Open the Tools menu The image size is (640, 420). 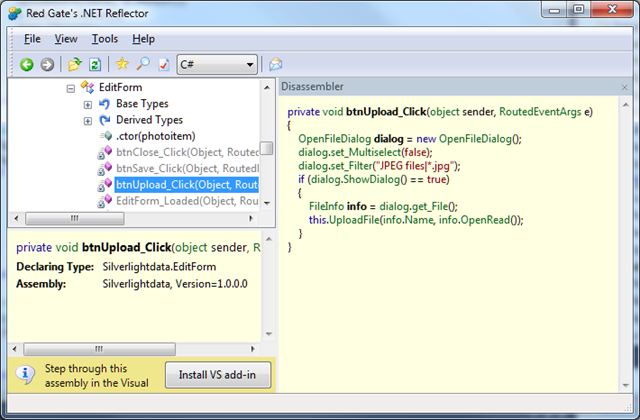[x=105, y=39]
